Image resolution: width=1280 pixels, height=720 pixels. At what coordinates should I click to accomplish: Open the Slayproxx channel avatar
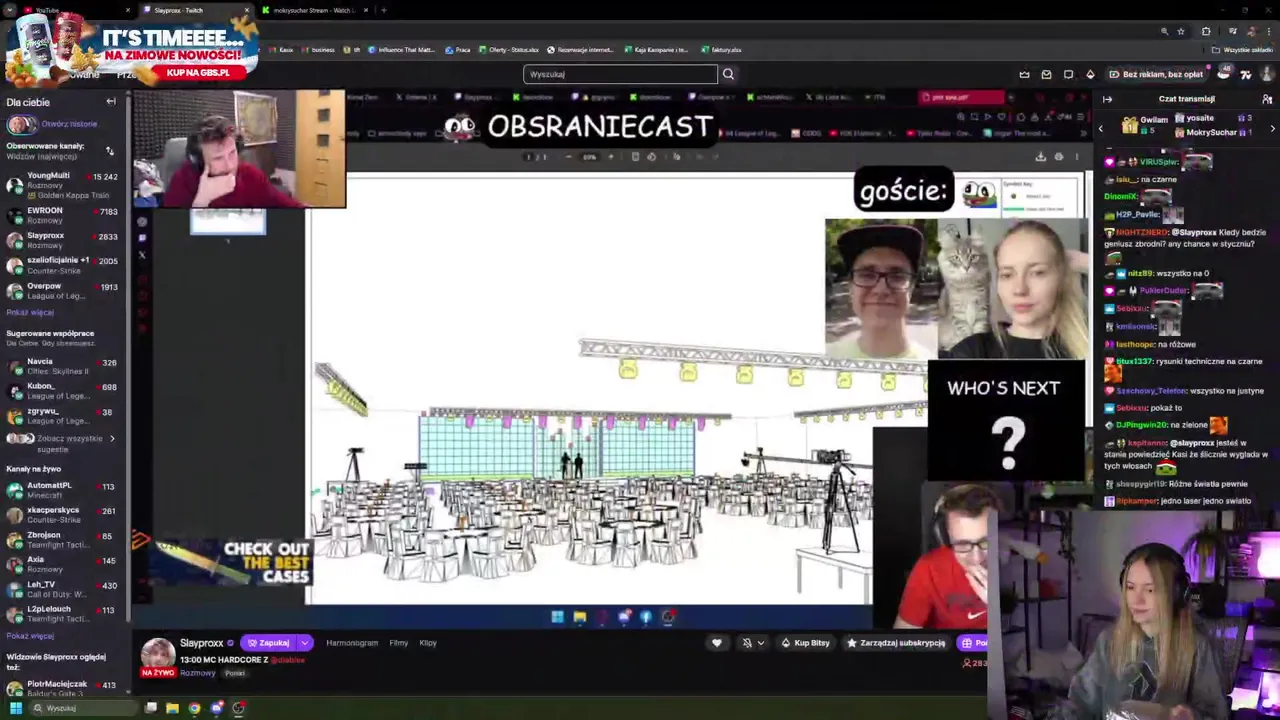click(157, 655)
